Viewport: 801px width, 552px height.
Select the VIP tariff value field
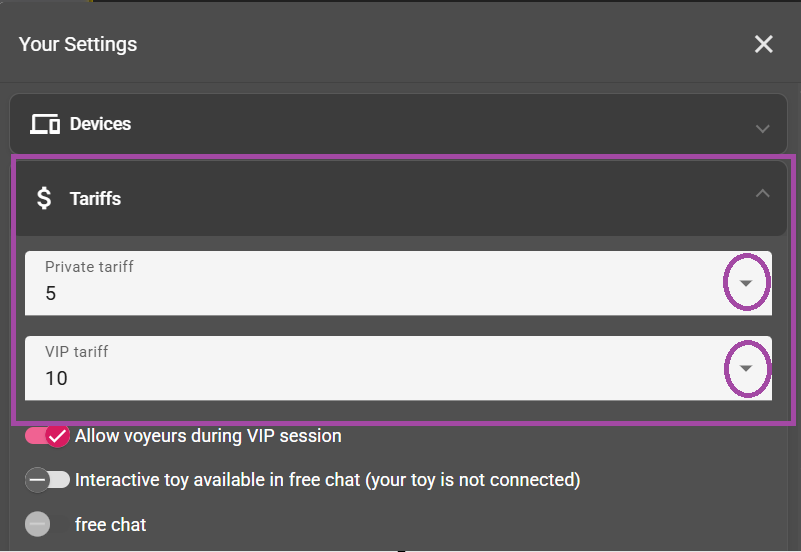(398, 368)
